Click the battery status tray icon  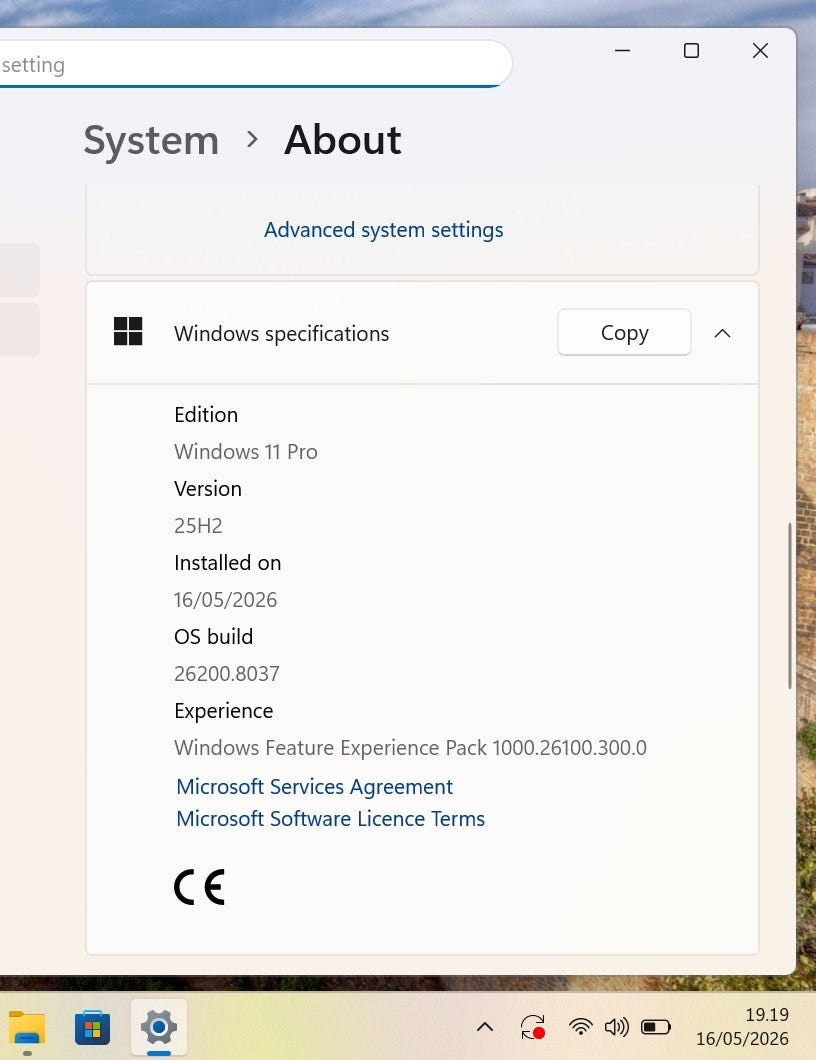655,1028
